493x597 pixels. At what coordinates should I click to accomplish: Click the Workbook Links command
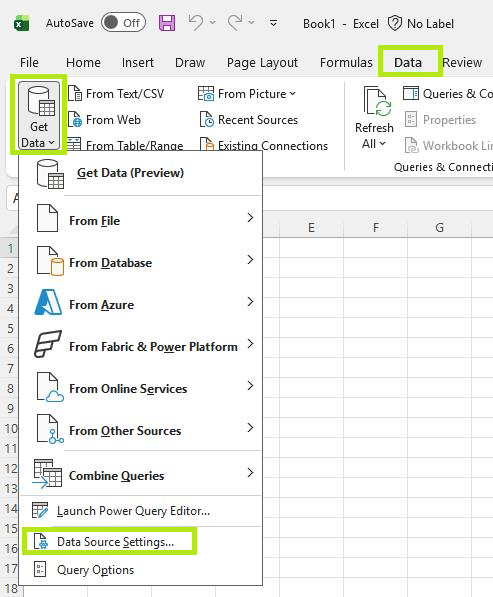[x=448, y=145]
